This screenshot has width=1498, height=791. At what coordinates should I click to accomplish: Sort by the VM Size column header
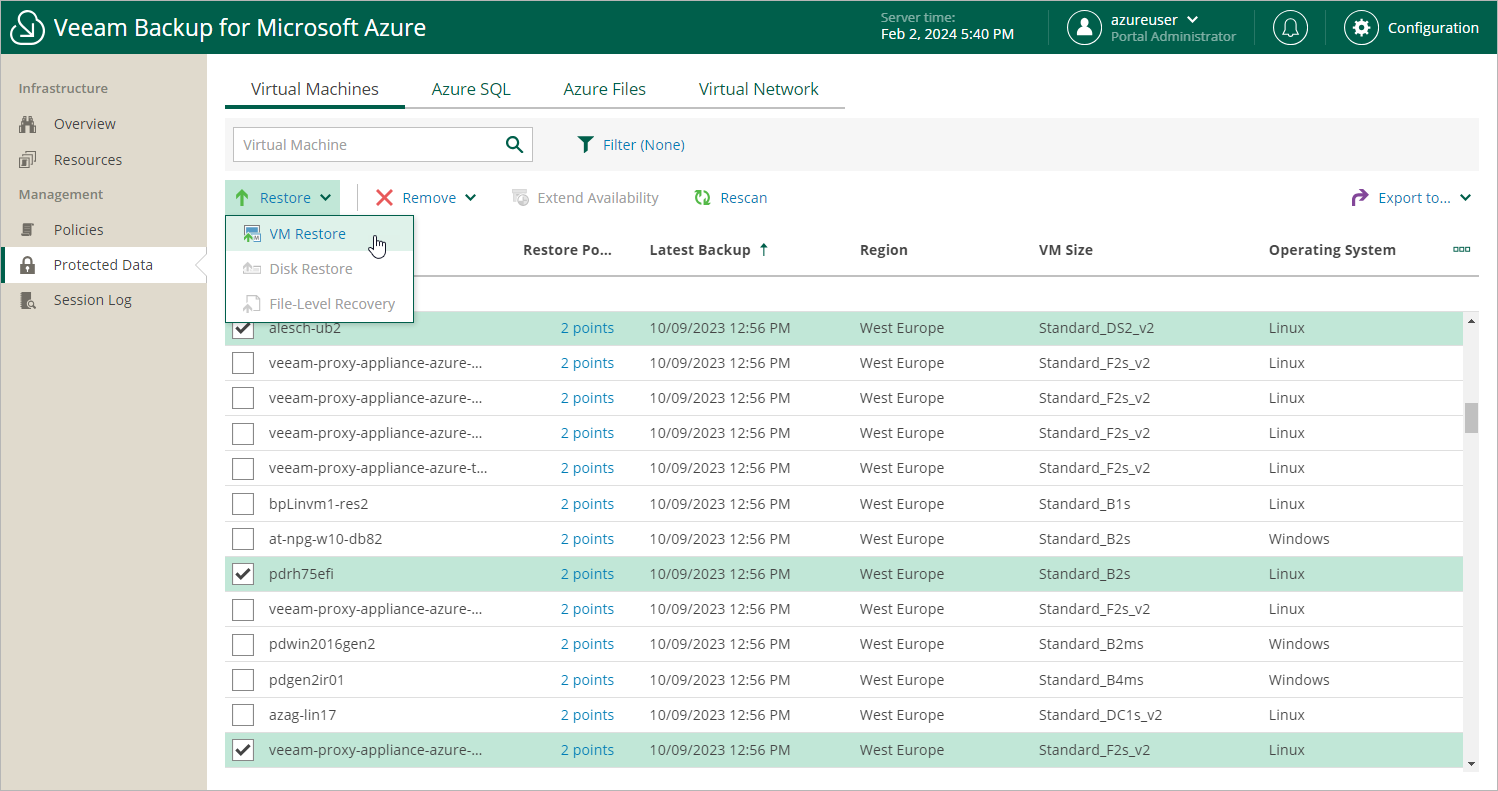click(x=1065, y=250)
